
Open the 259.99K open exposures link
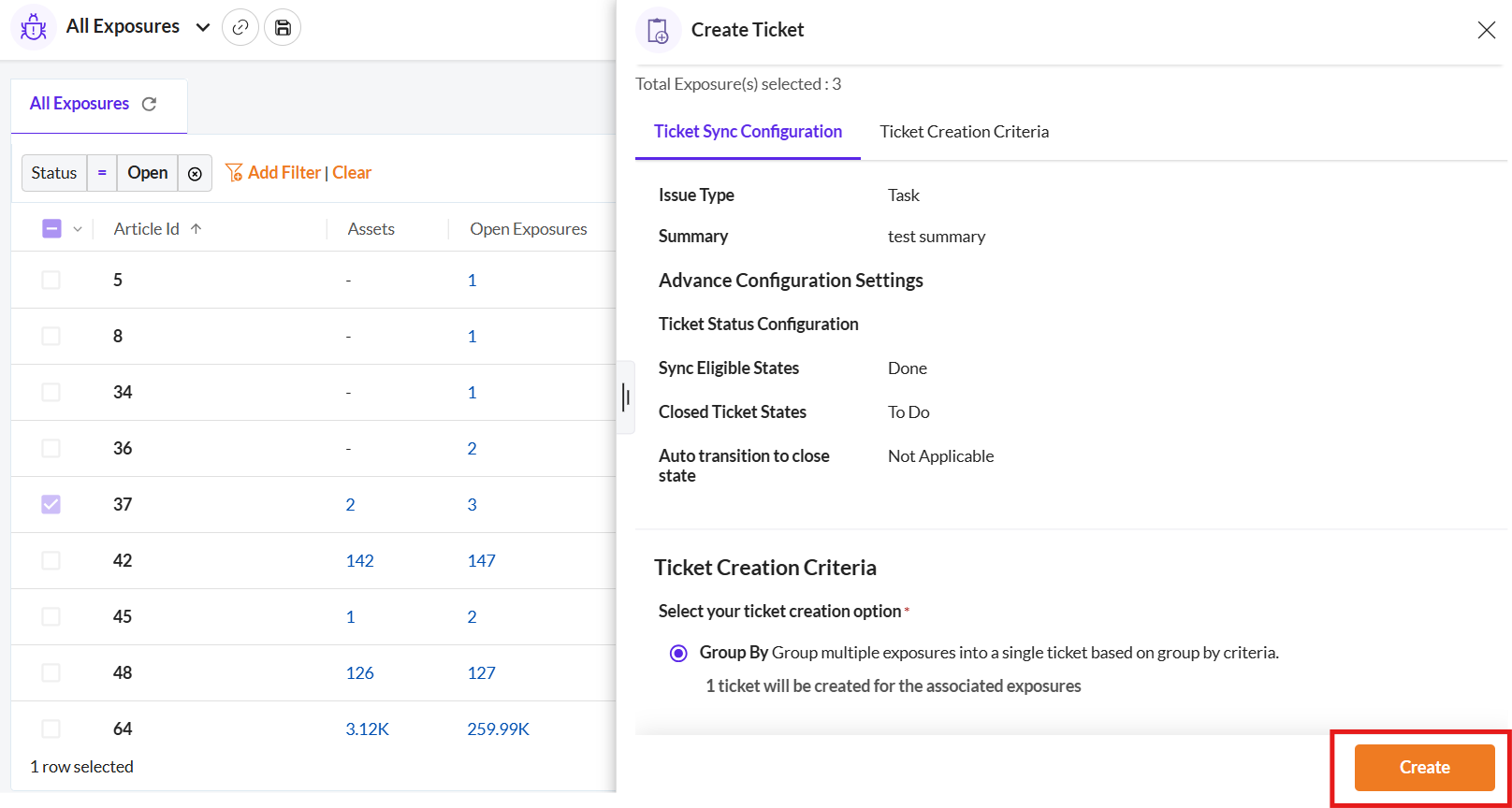point(498,729)
